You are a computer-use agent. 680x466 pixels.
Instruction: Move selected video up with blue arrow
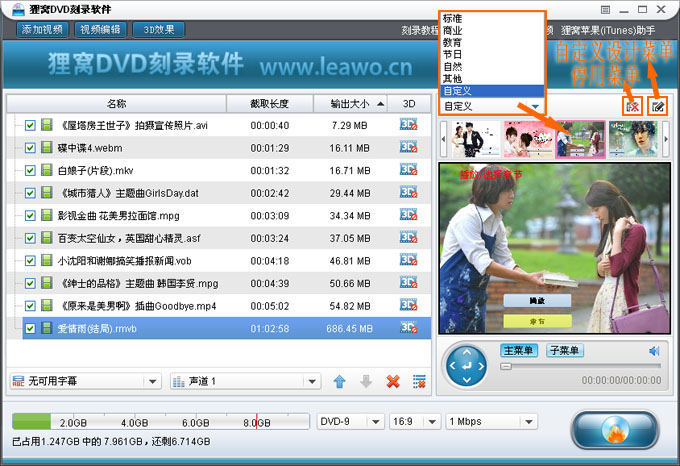[x=340, y=381]
